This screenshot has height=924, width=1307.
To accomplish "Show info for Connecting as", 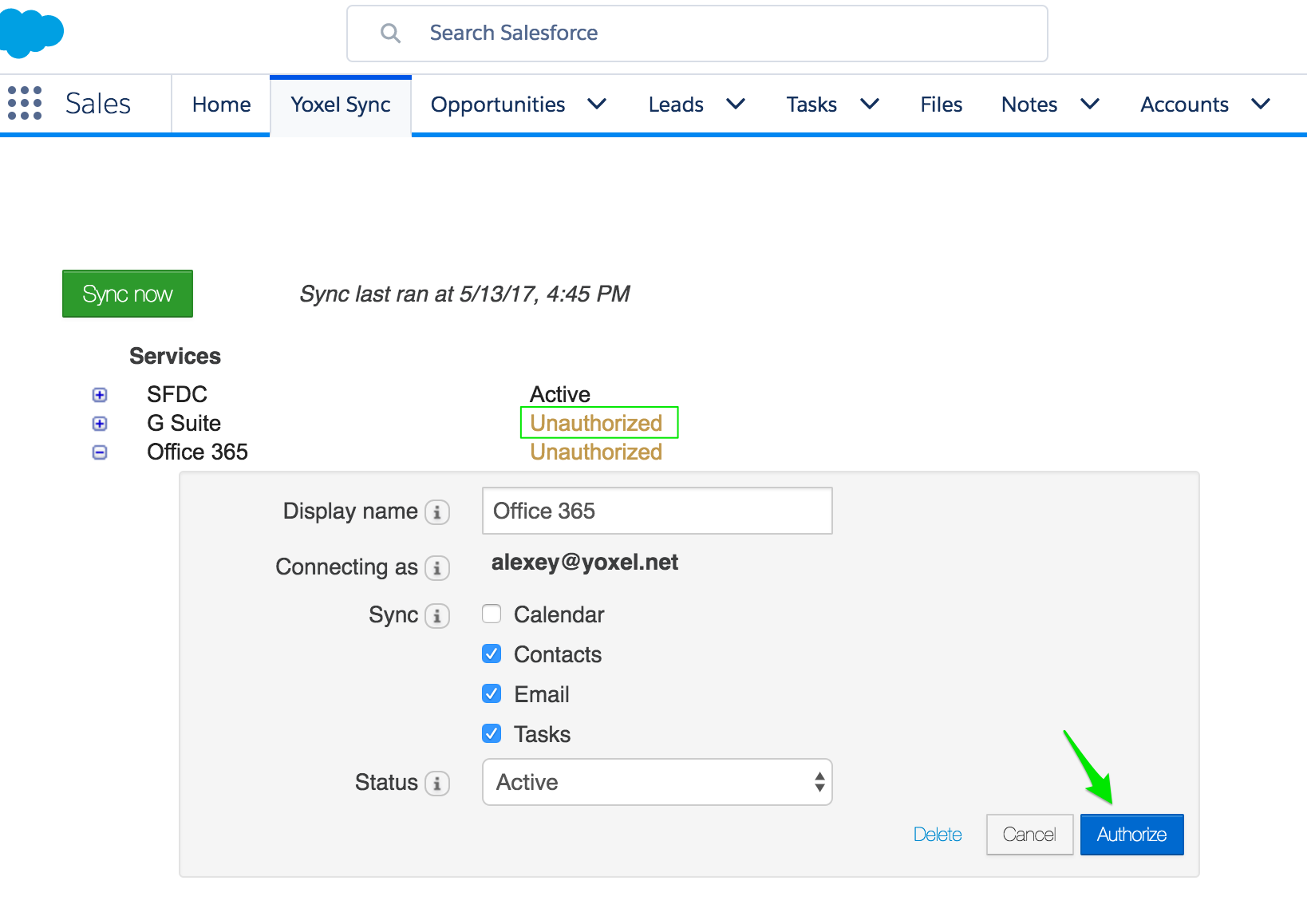I will pos(437,568).
